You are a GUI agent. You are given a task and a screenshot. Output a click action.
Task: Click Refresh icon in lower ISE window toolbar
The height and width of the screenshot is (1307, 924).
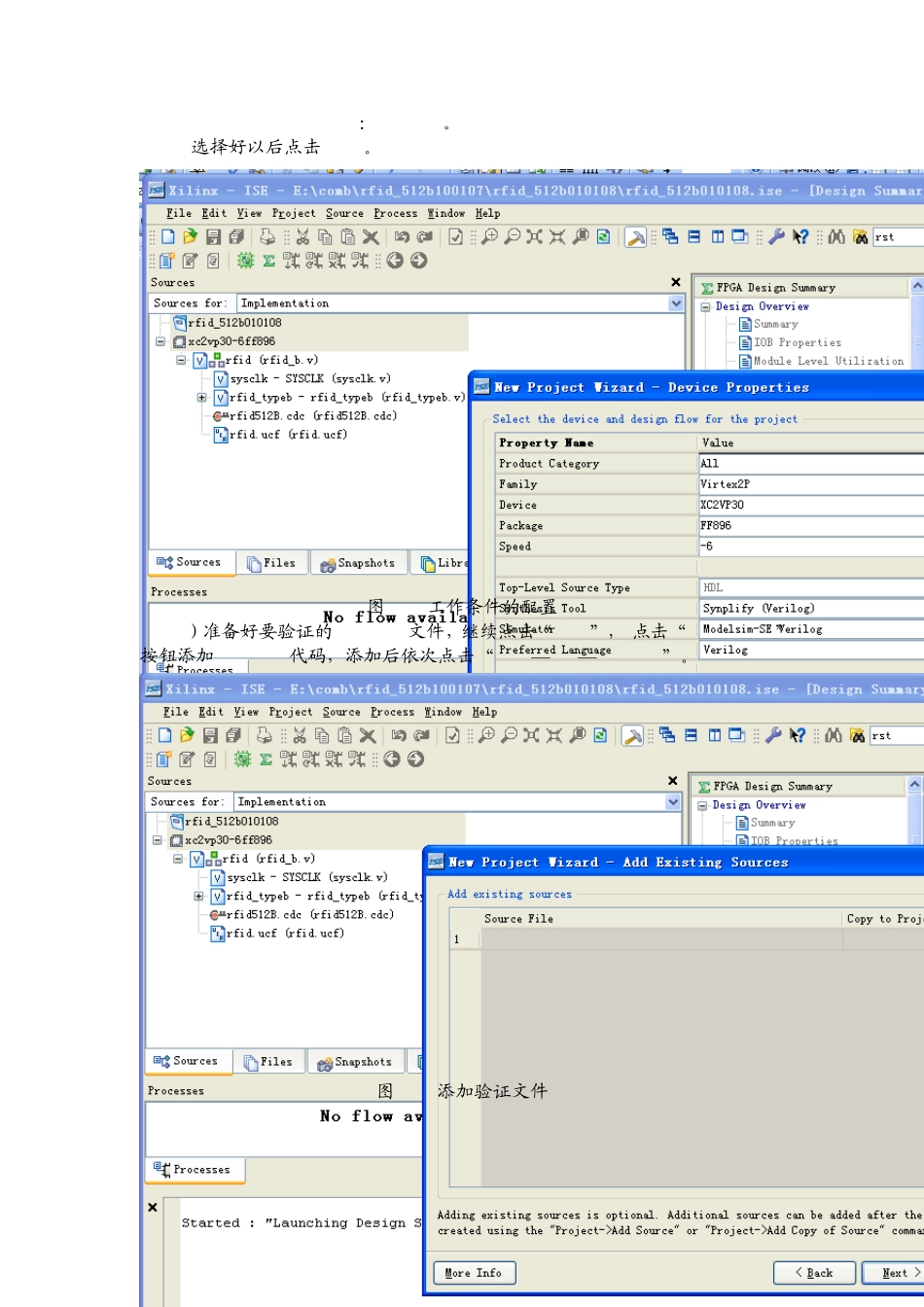pos(600,735)
